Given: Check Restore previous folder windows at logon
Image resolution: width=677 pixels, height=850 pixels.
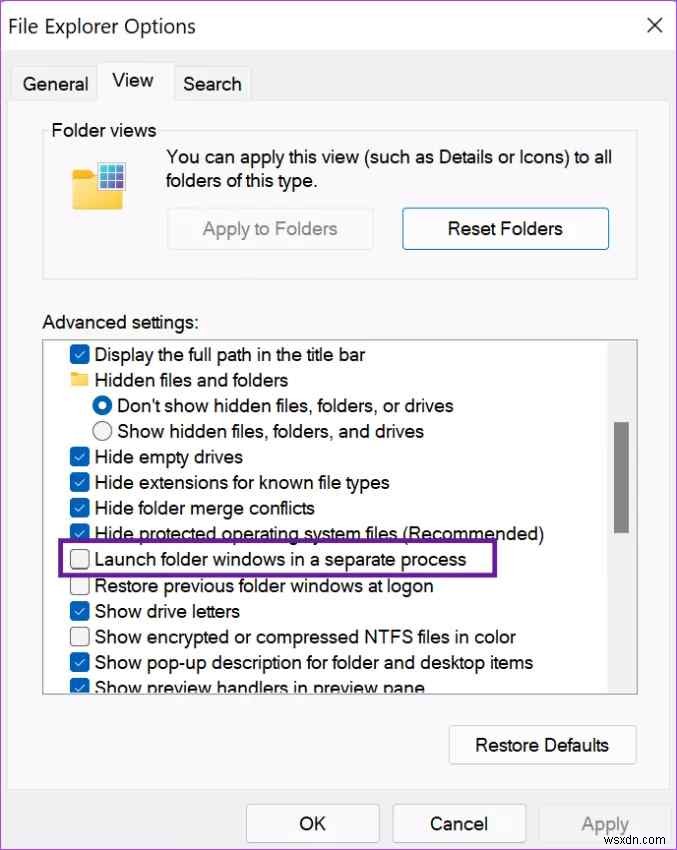Looking at the screenshot, I should [78, 585].
